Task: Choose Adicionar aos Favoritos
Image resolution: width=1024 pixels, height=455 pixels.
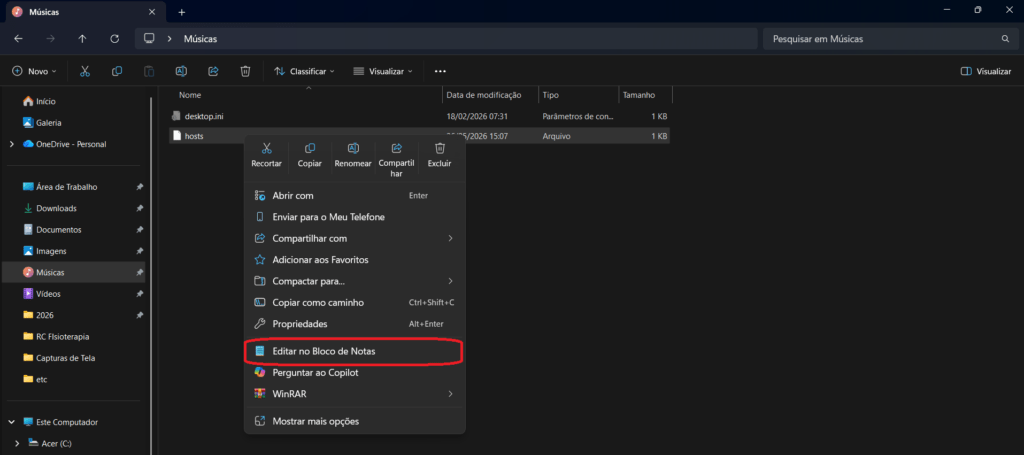Action: coord(355,260)
